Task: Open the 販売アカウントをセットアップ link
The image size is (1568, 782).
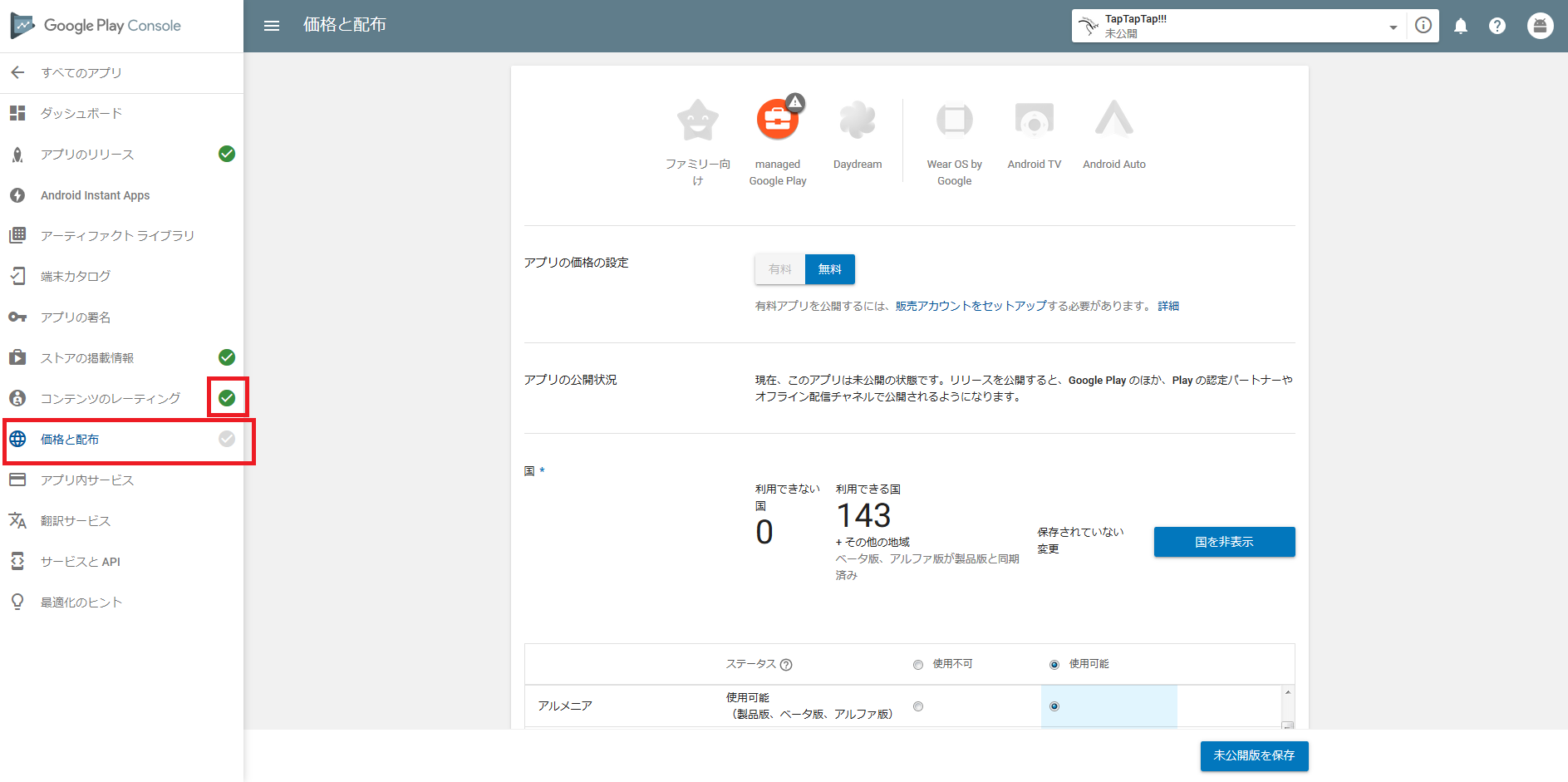Action: (x=971, y=306)
